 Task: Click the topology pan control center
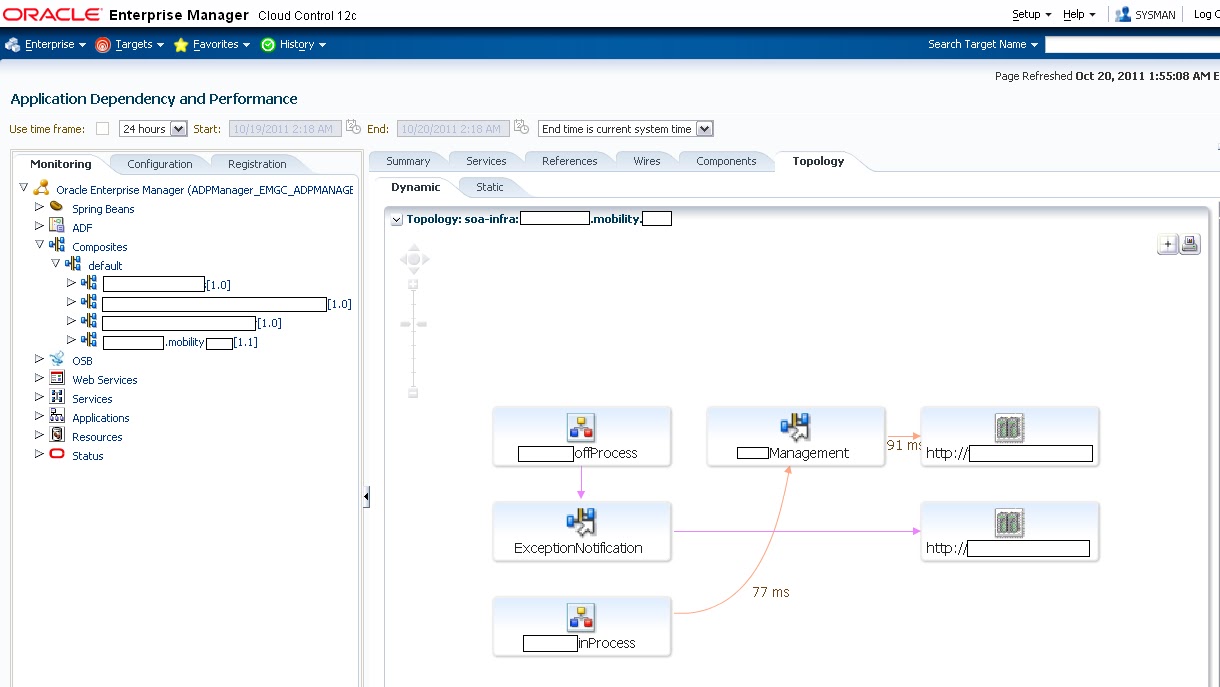(x=414, y=259)
